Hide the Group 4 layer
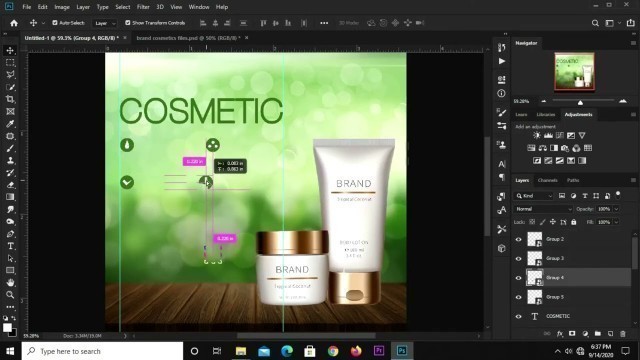Viewport: 640px width, 360px height. tap(518, 278)
